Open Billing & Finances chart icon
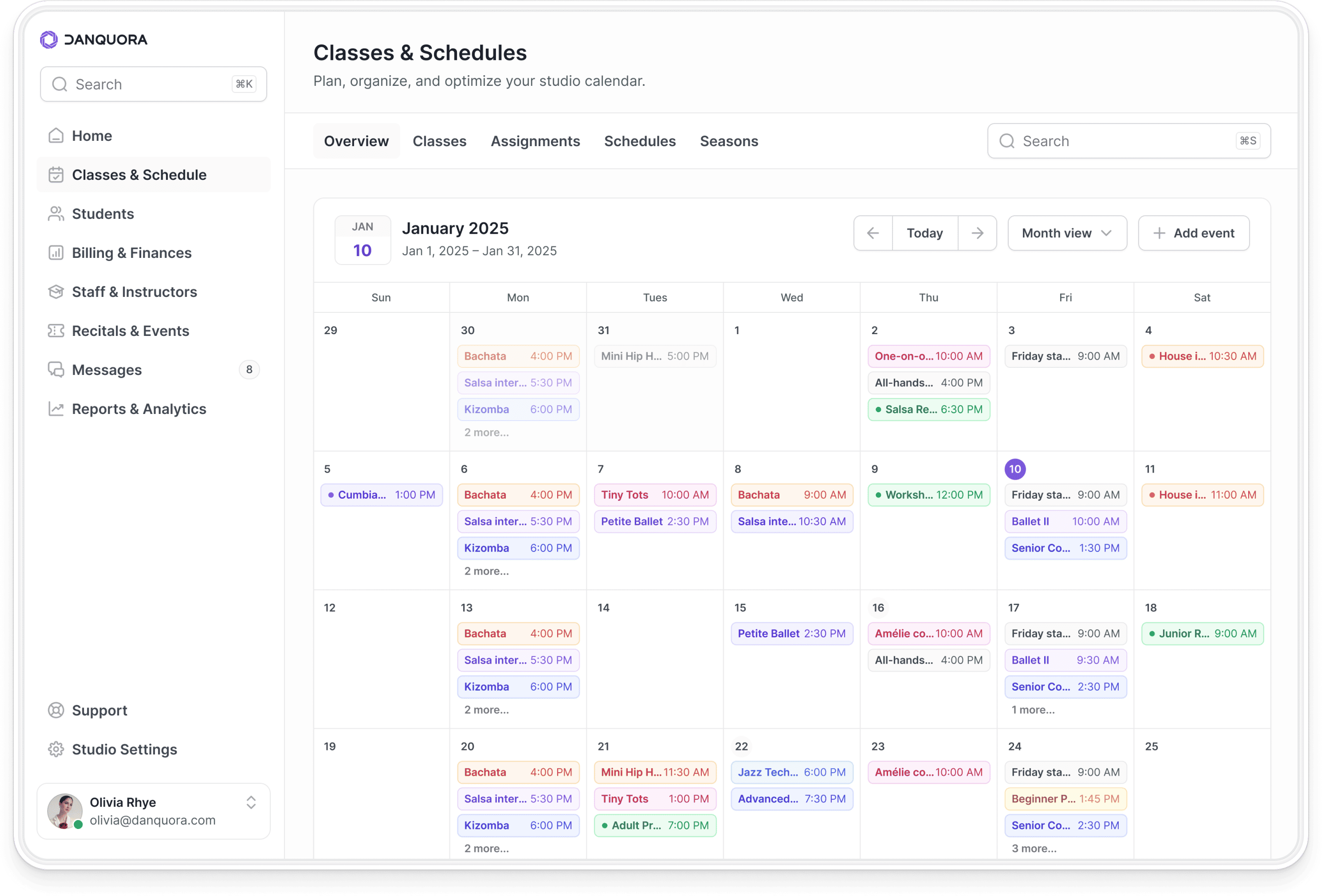1322x896 pixels. 56,253
